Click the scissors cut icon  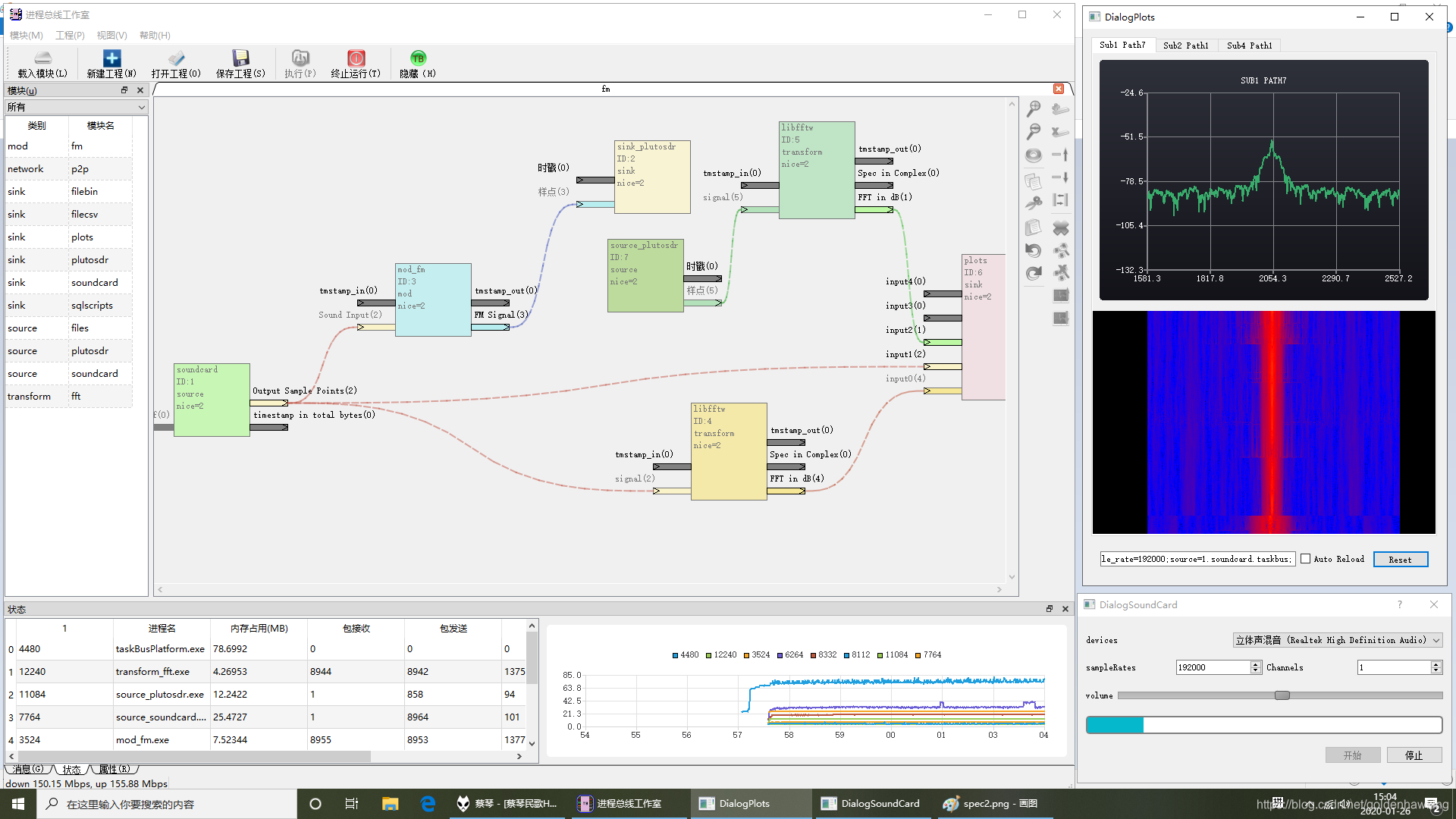point(1033,203)
